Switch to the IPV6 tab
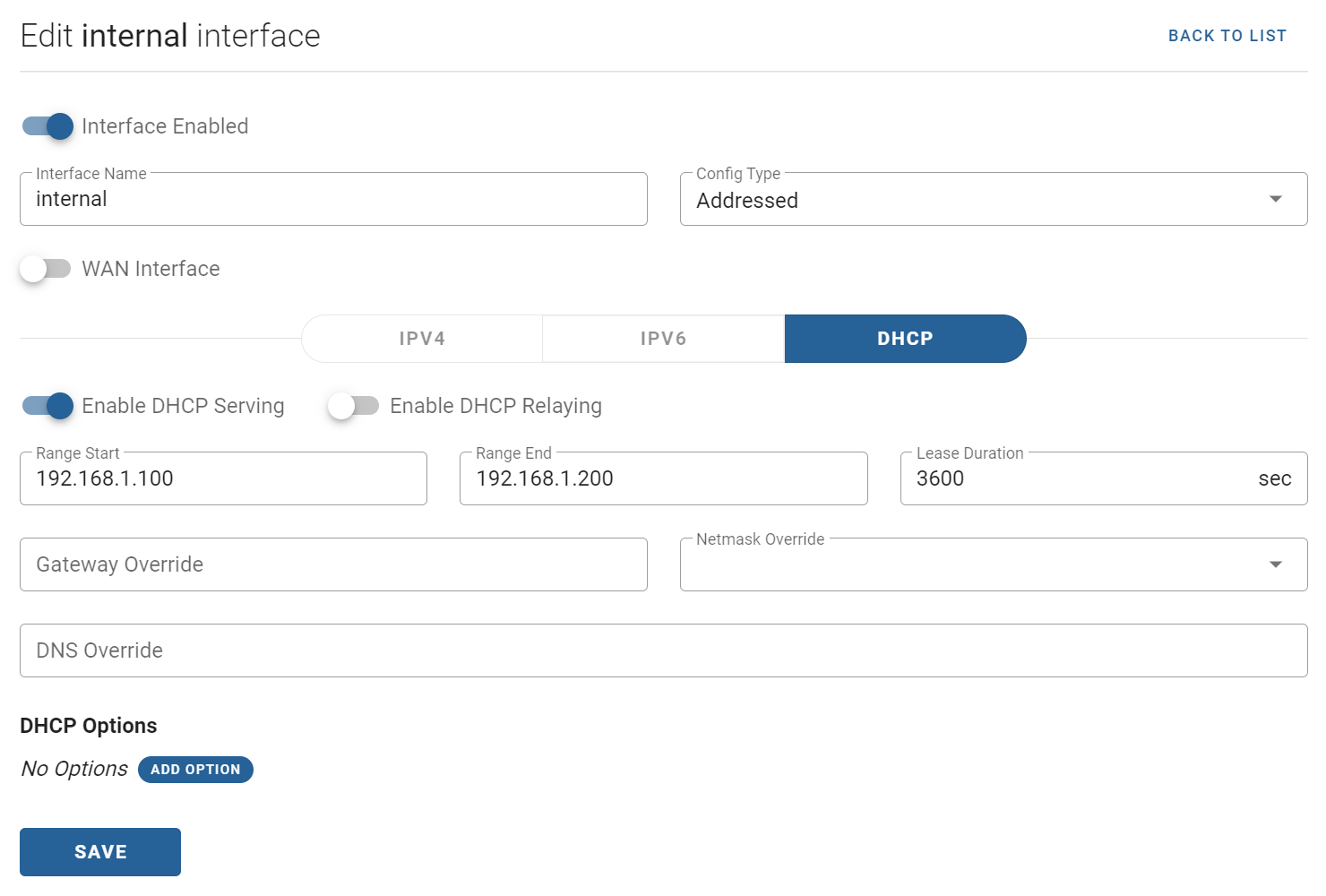This screenshot has height=896, width=1326. point(663,339)
